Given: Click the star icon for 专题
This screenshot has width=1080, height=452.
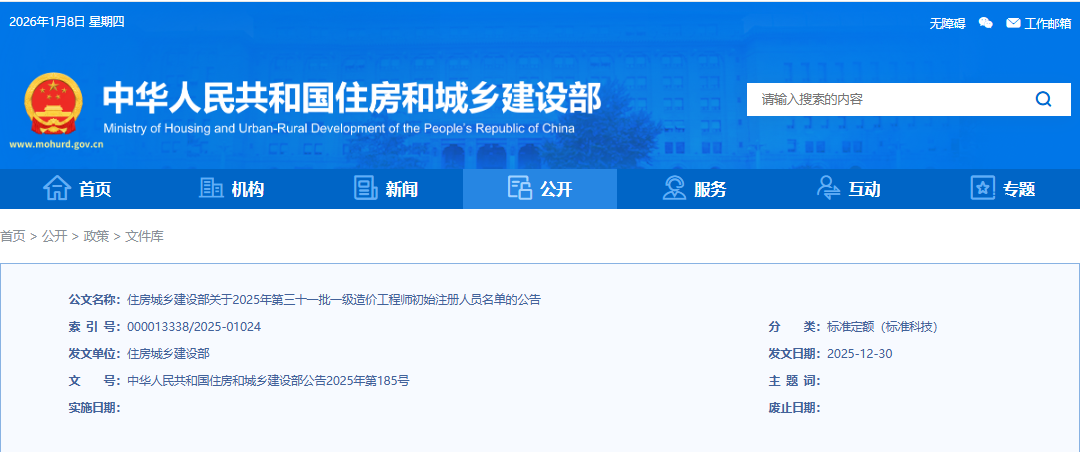Looking at the screenshot, I should click(983, 188).
